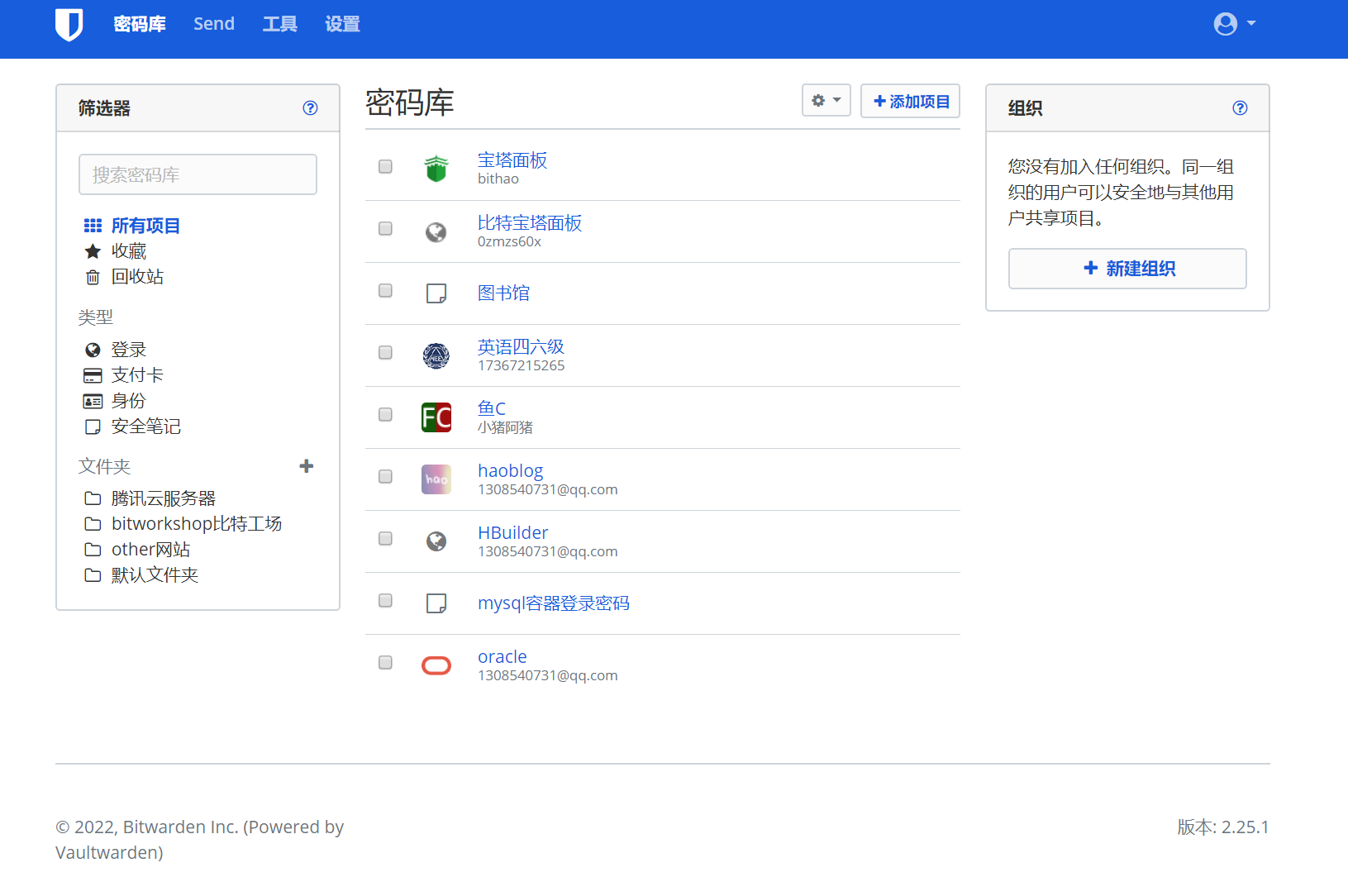This screenshot has width=1348, height=896.
Task: Click the oracle red logo icon
Action: [x=436, y=665]
